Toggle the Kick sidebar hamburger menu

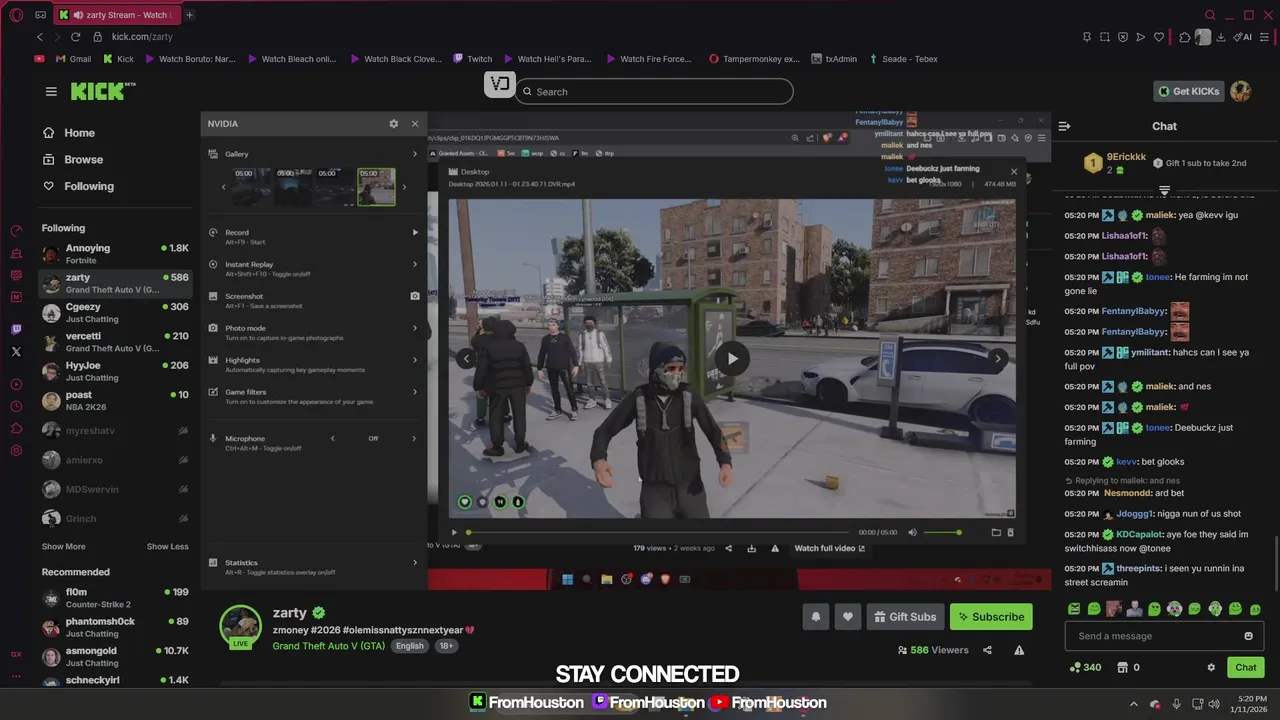[51, 92]
